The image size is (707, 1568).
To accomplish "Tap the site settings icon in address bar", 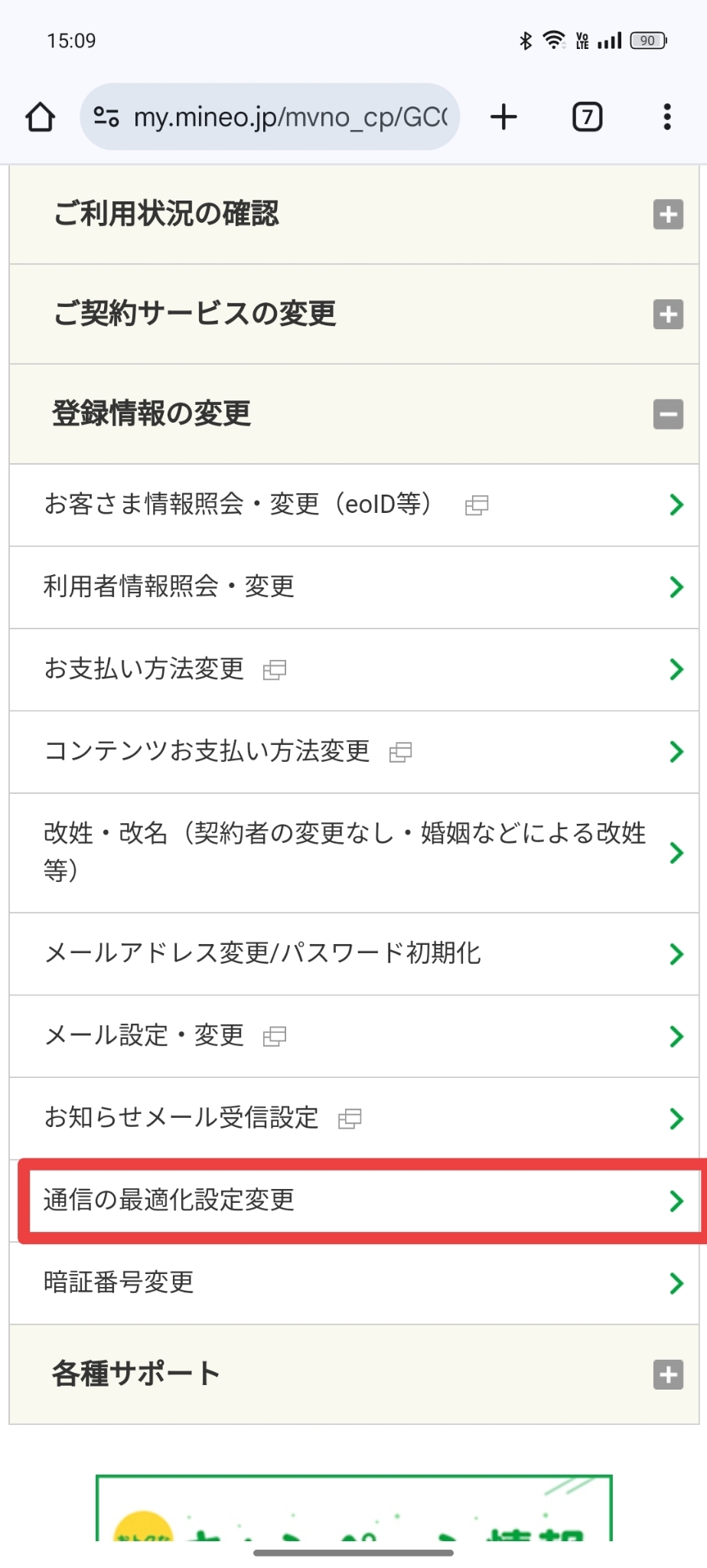I will click(x=106, y=117).
